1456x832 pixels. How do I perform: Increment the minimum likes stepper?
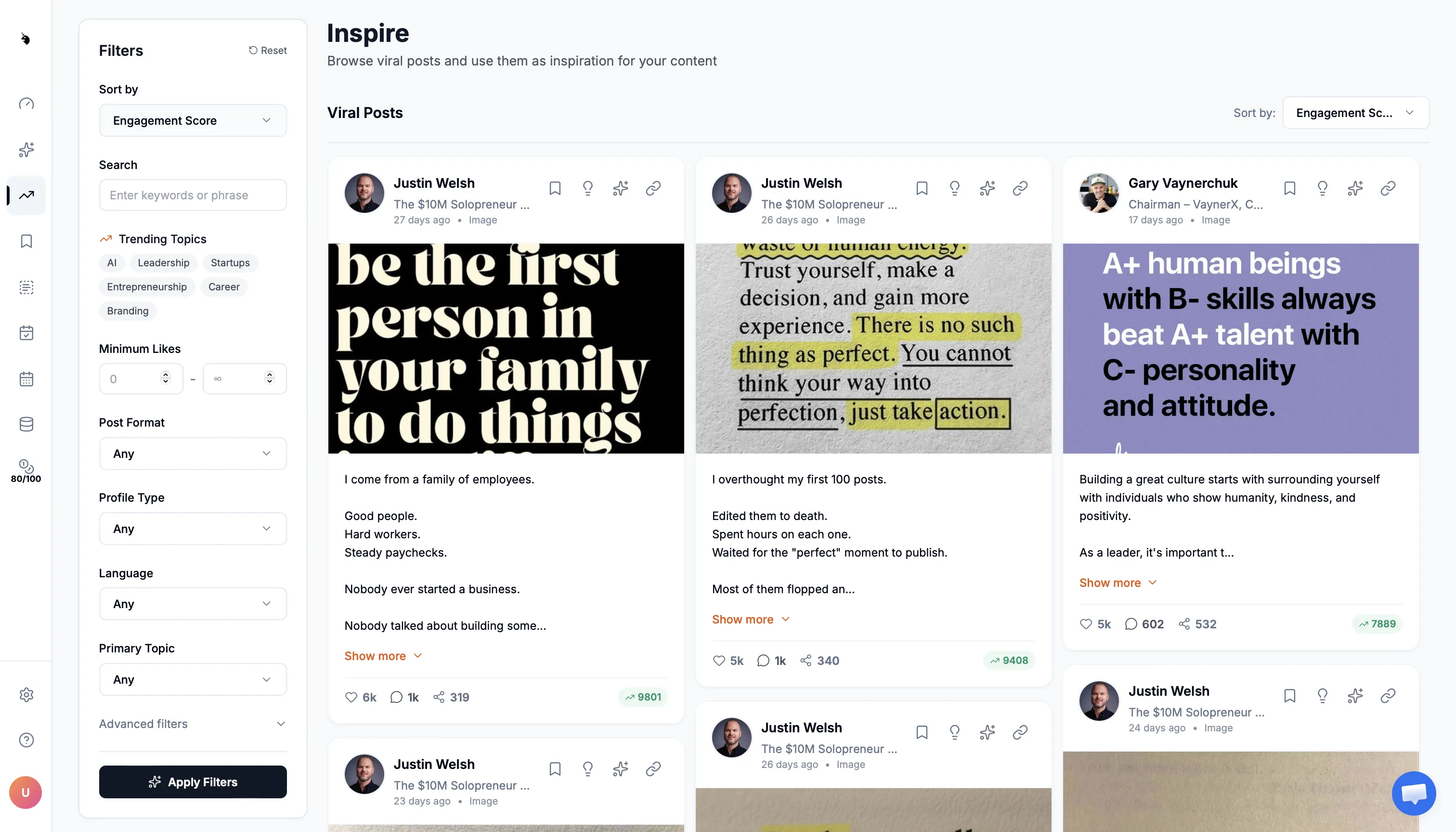[x=166, y=374]
